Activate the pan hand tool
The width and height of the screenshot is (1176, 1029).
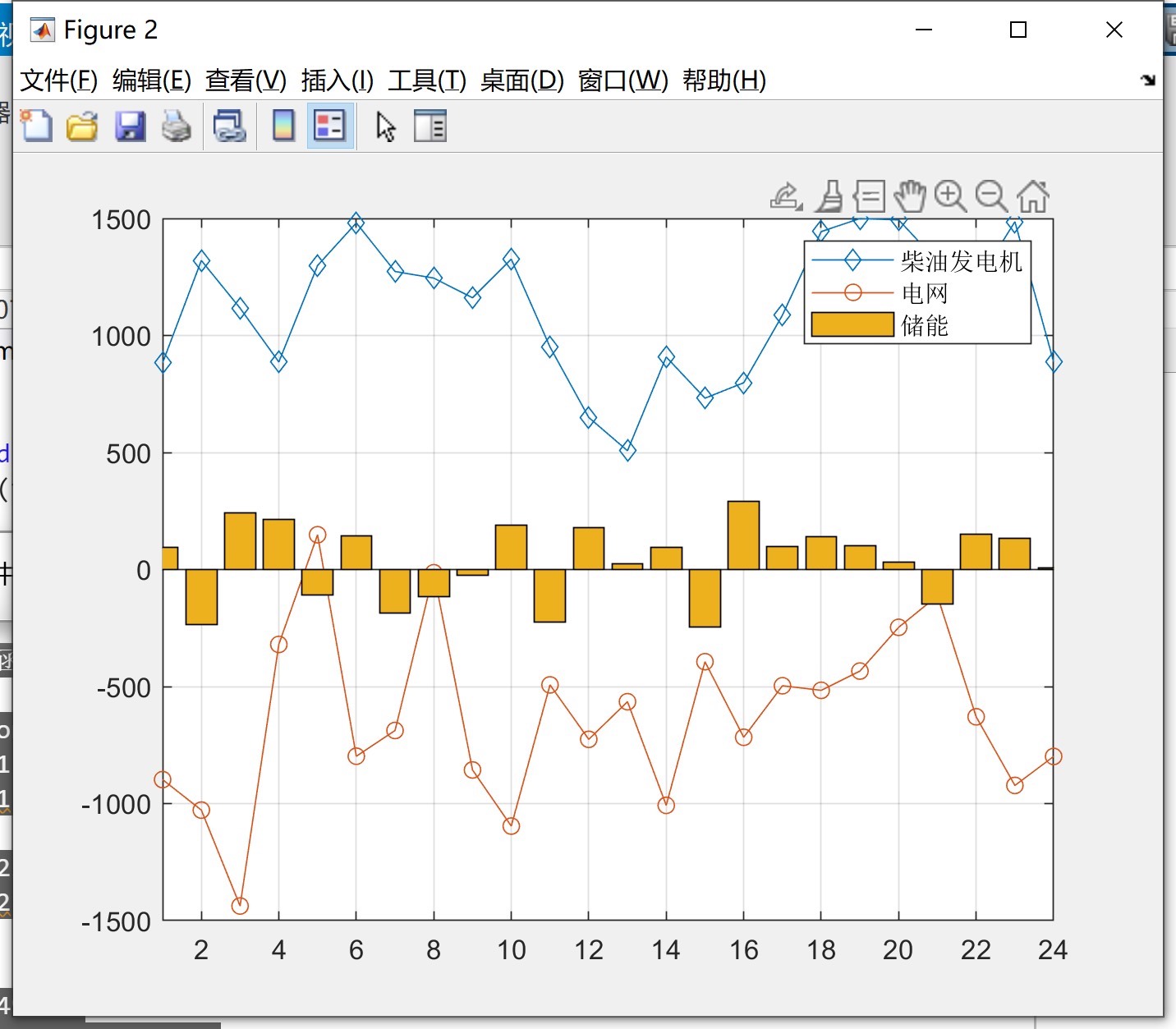coord(910,196)
